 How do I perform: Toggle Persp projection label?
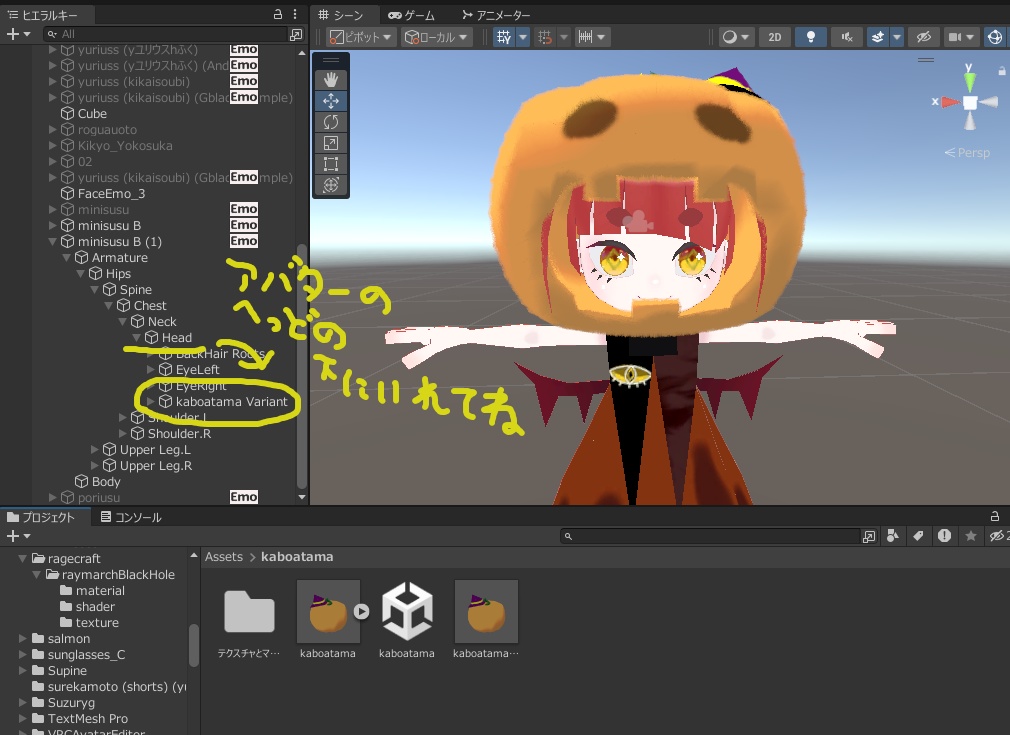(967, 153)
